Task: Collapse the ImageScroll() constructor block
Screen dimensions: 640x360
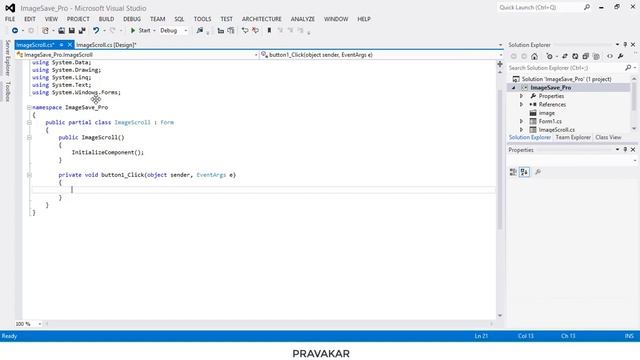Action: pyautogui.click(x=29, y=138)
